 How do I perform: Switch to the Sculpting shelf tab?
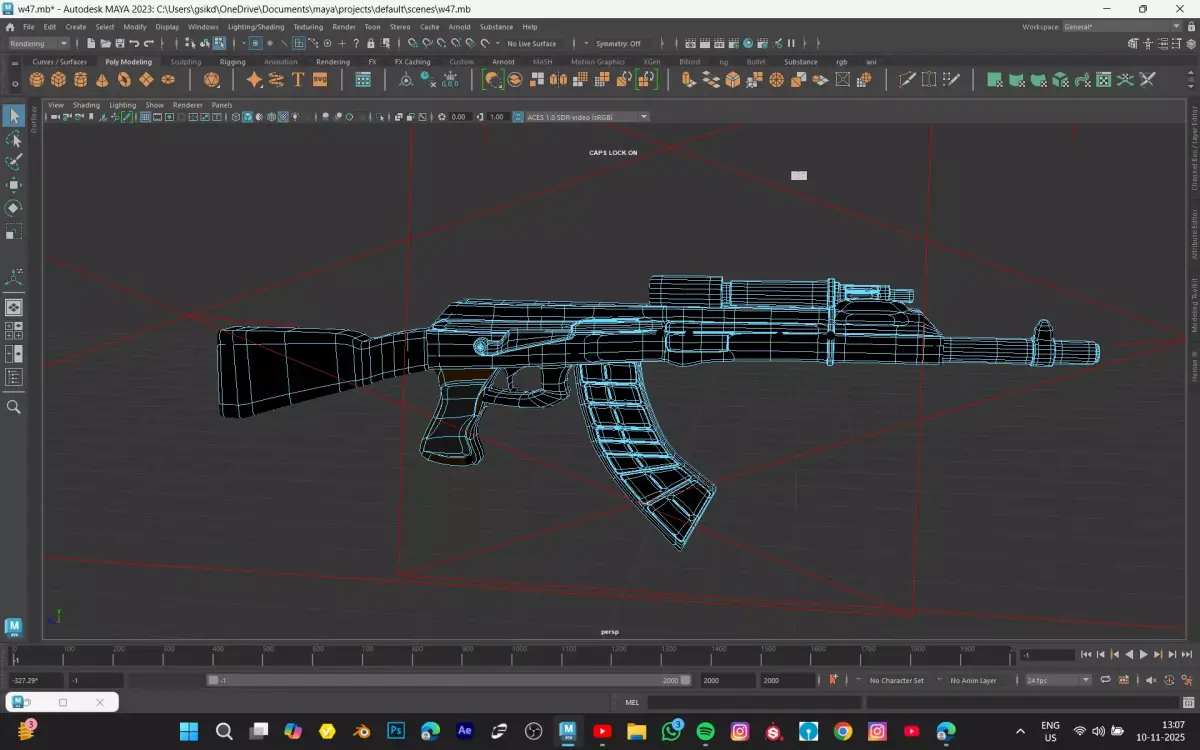coord(186,62)
